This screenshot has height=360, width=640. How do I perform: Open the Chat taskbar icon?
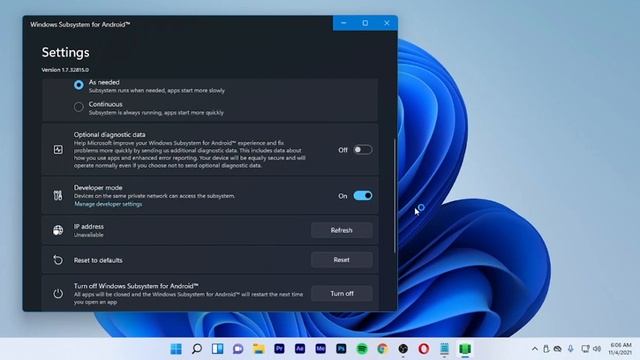[238, 349]
